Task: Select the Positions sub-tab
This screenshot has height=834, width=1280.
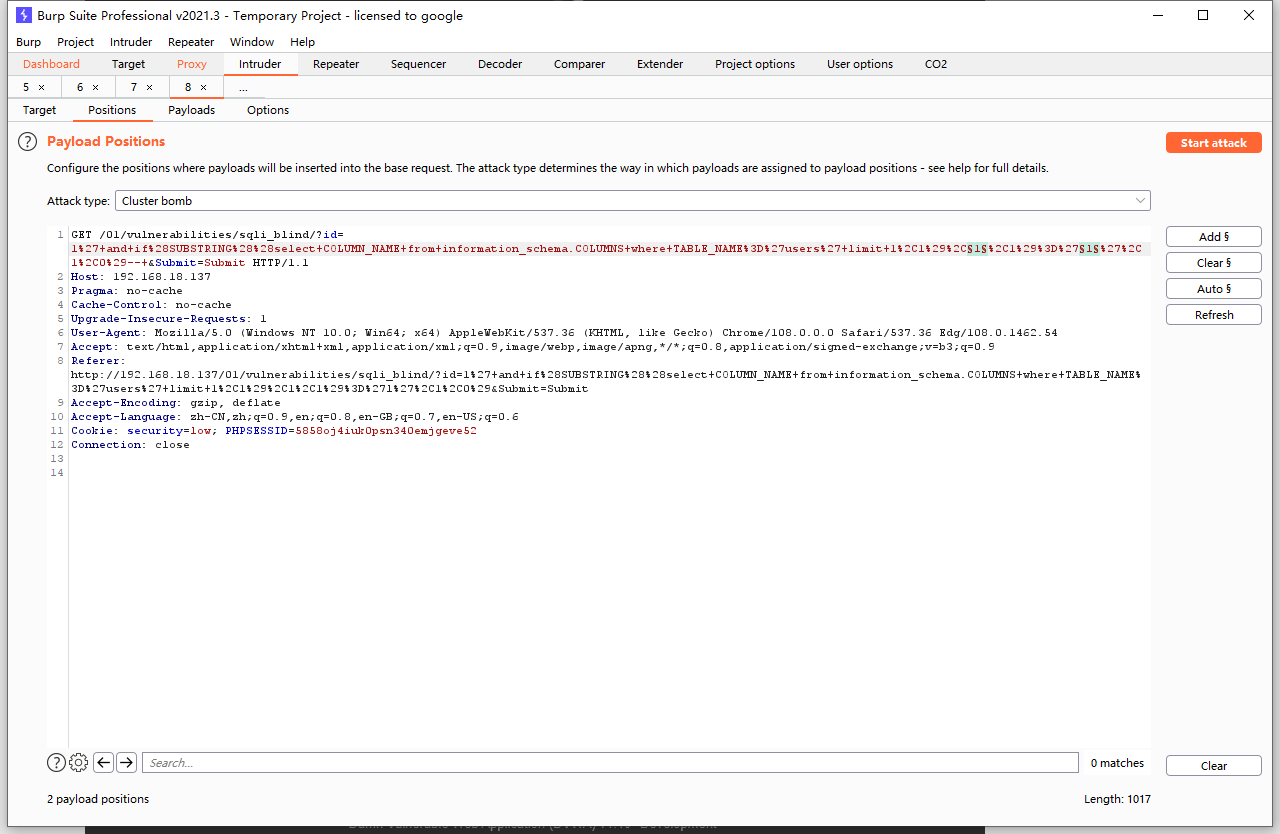Action: pos(112,110)
